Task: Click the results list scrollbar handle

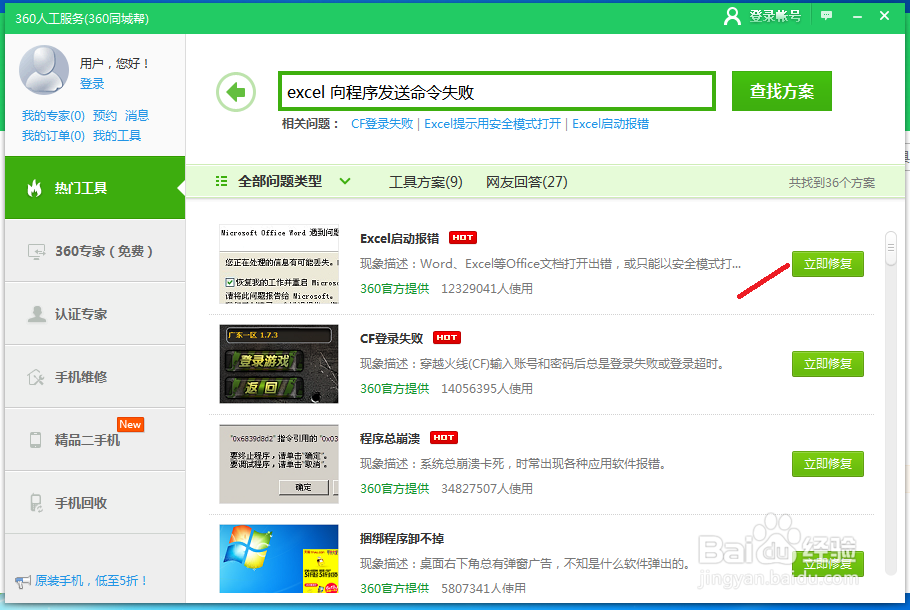Action: [x=890, y=248]
